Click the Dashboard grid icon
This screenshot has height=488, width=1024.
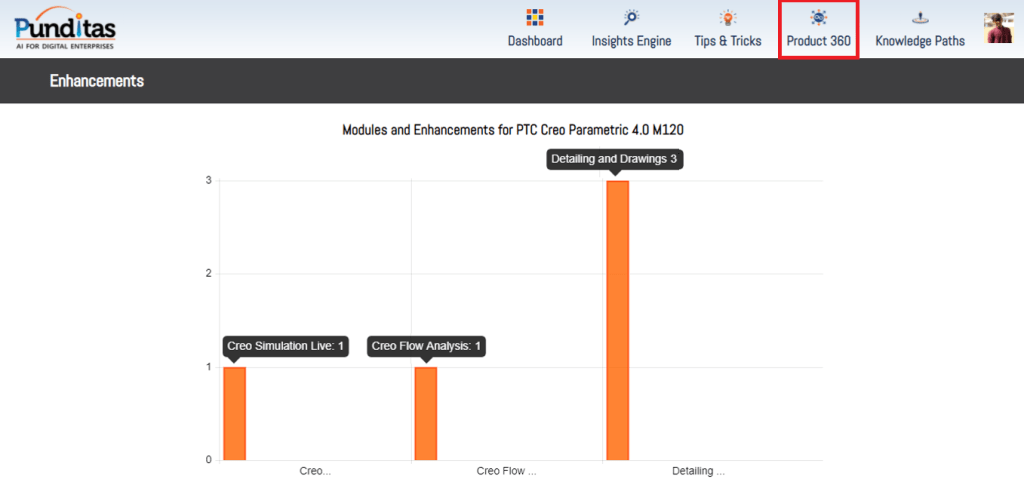click(x=535, y=18)
